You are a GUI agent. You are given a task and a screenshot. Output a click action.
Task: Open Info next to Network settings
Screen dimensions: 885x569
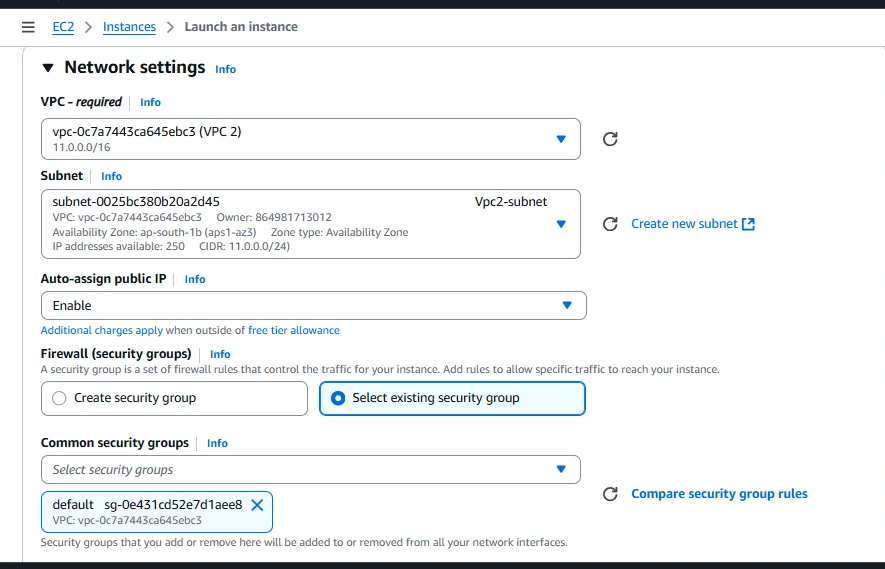226,69
